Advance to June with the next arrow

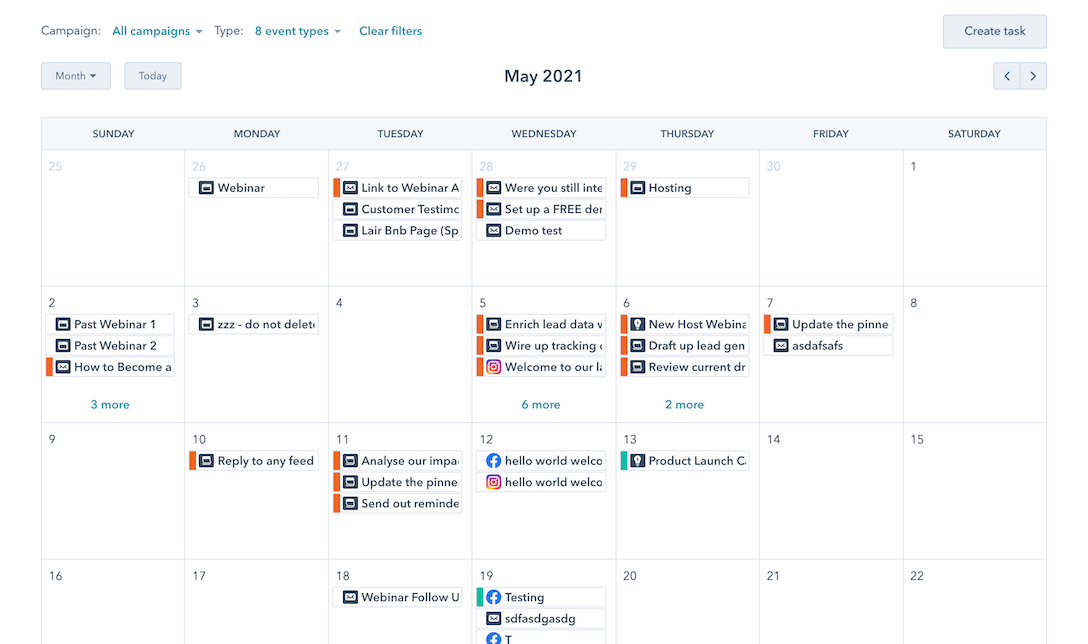(x=1033, y=75)
